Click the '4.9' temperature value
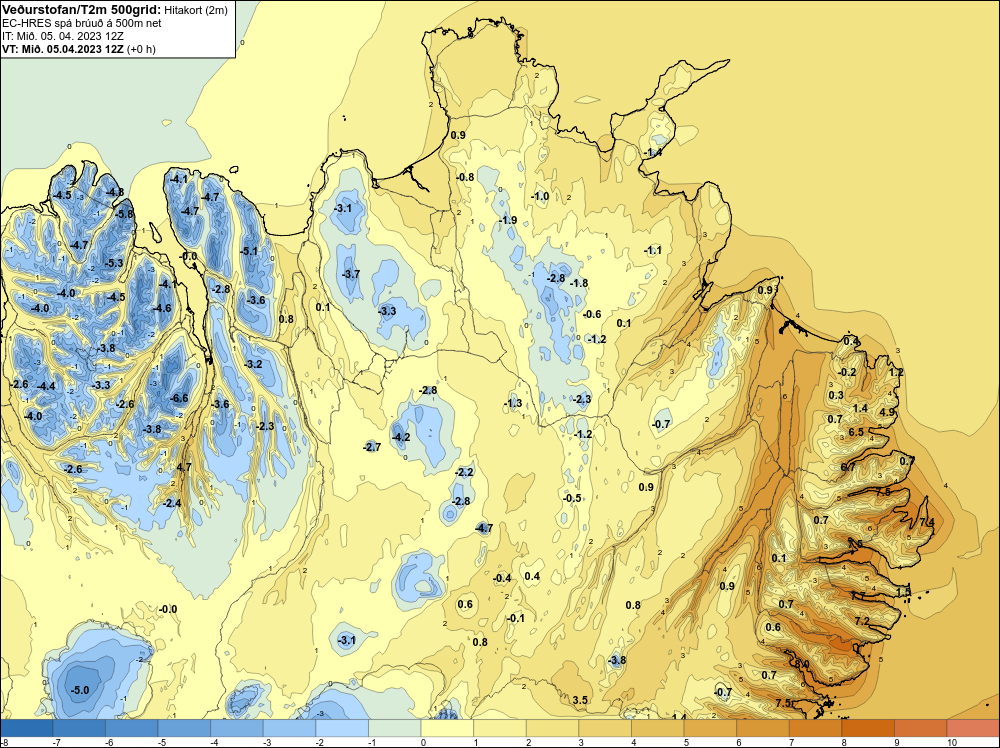This screenshot has width=1000, height=748. click(x=887, y=412)
